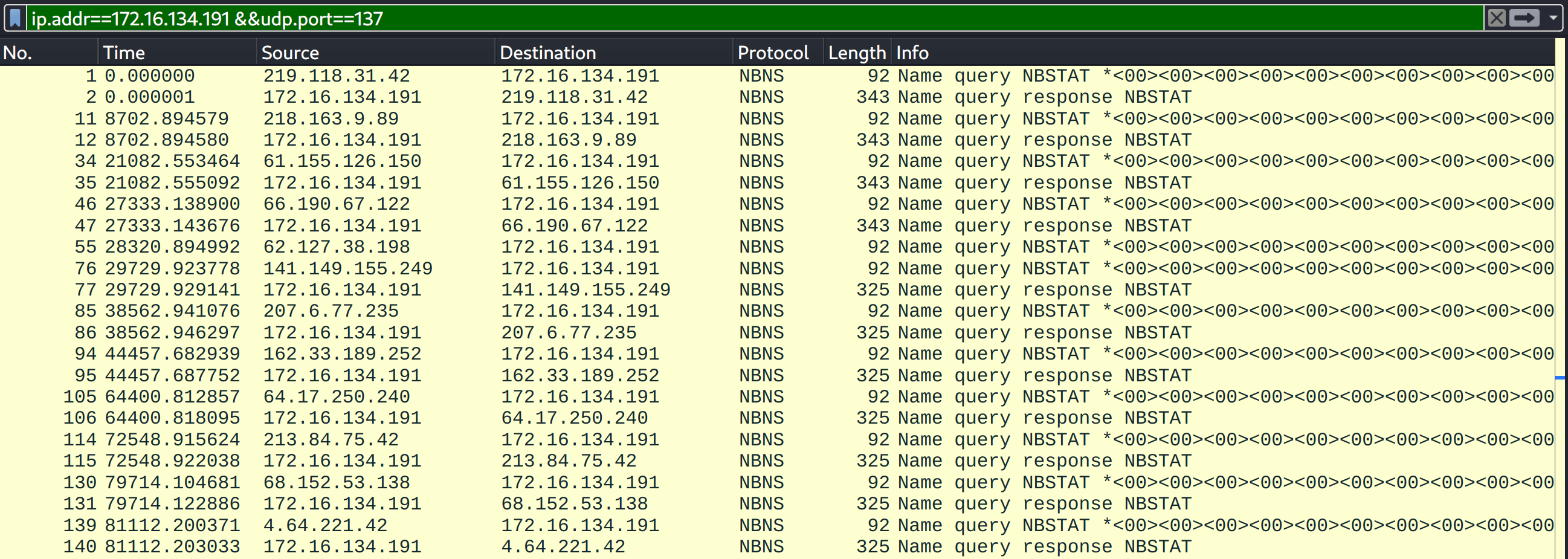Select packet 114 from 213.84.75.42
The image size is (1568, 559).
777,440
